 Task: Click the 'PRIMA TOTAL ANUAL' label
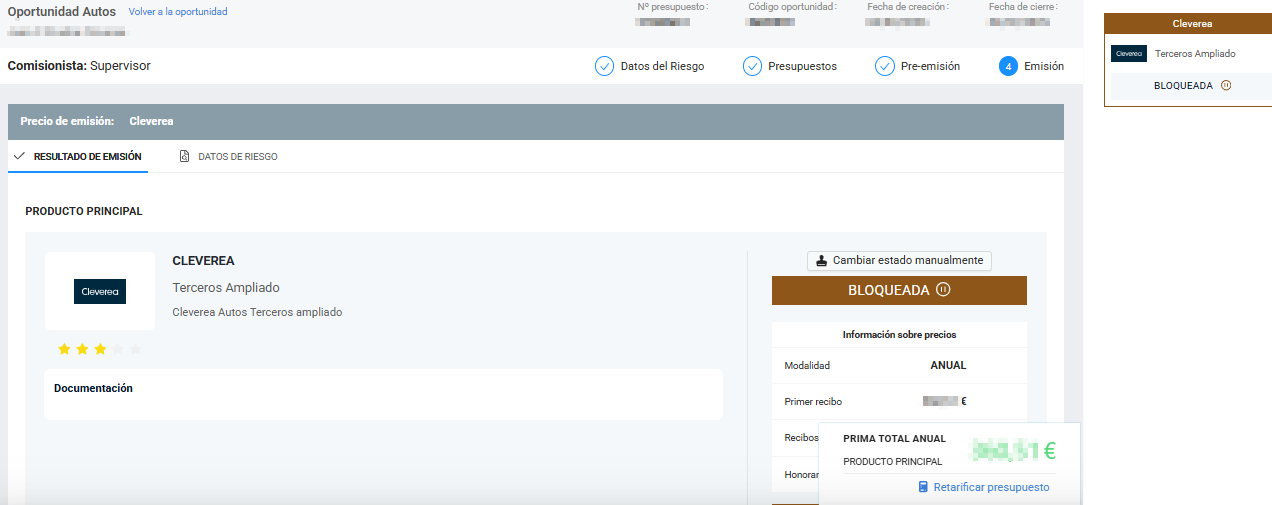point(894,439)
